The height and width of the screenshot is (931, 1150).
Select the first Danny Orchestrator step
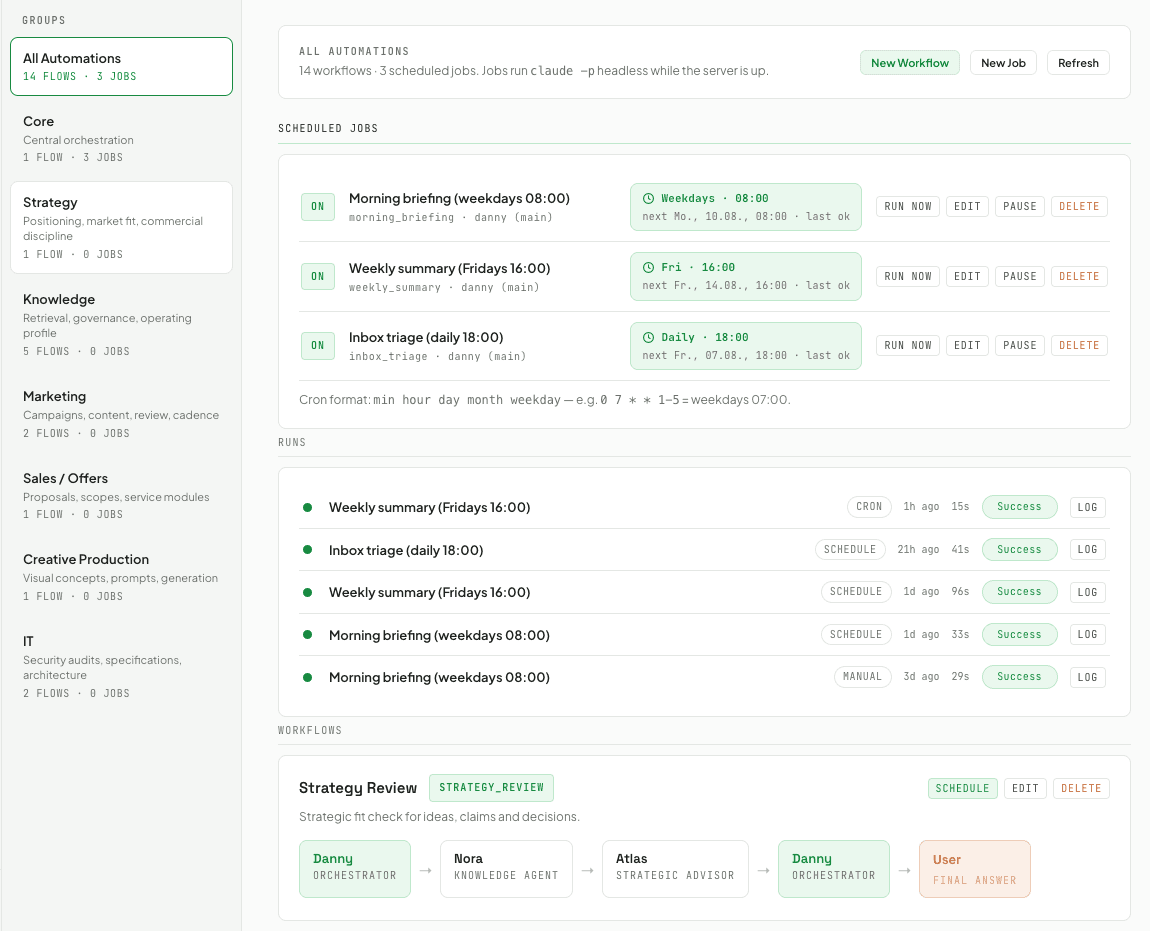coord(355,869)
